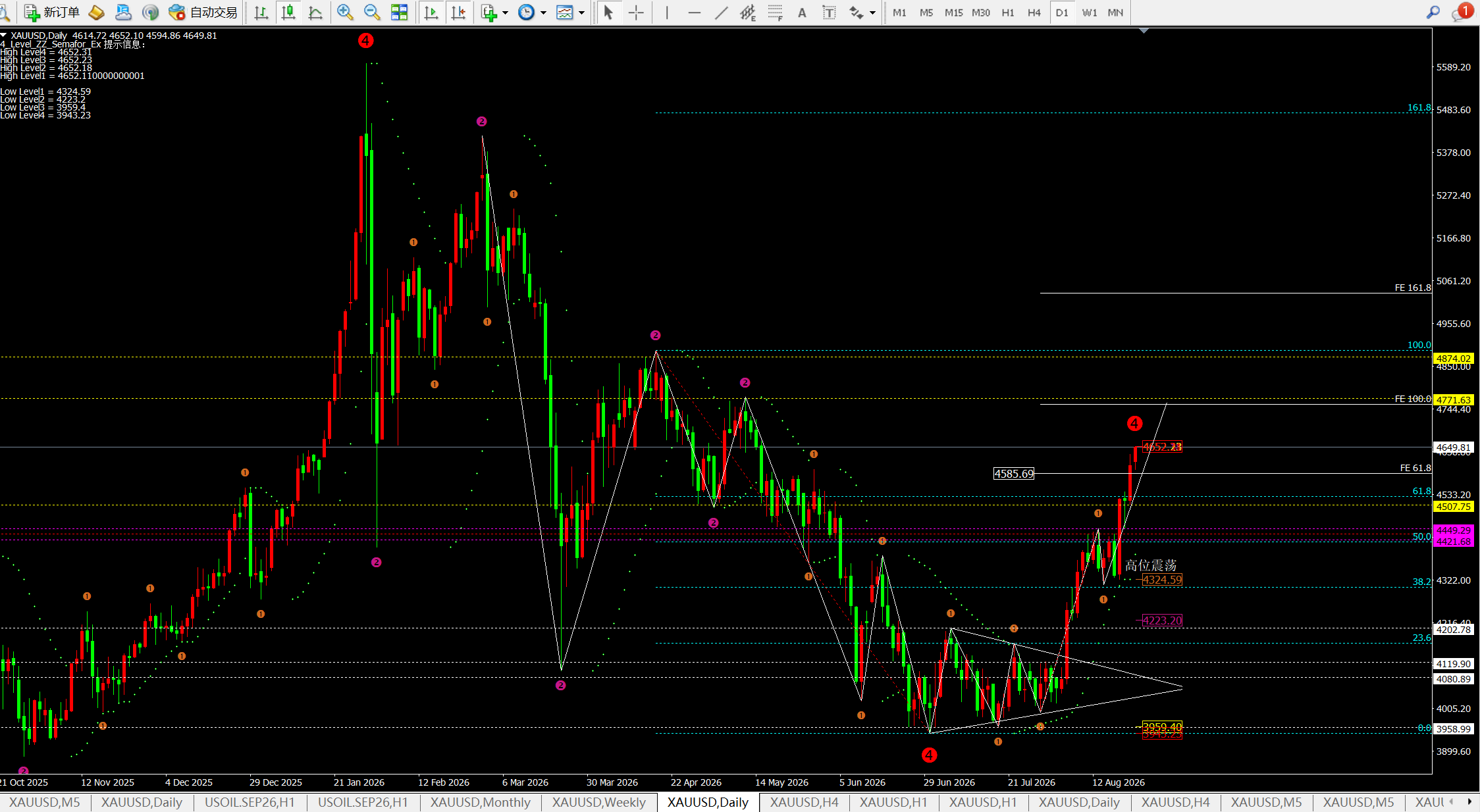The width and height of the screenshot is (1480, 812).
Task: Select the Fibonacci retracement tool
Action: click(775, 12)
